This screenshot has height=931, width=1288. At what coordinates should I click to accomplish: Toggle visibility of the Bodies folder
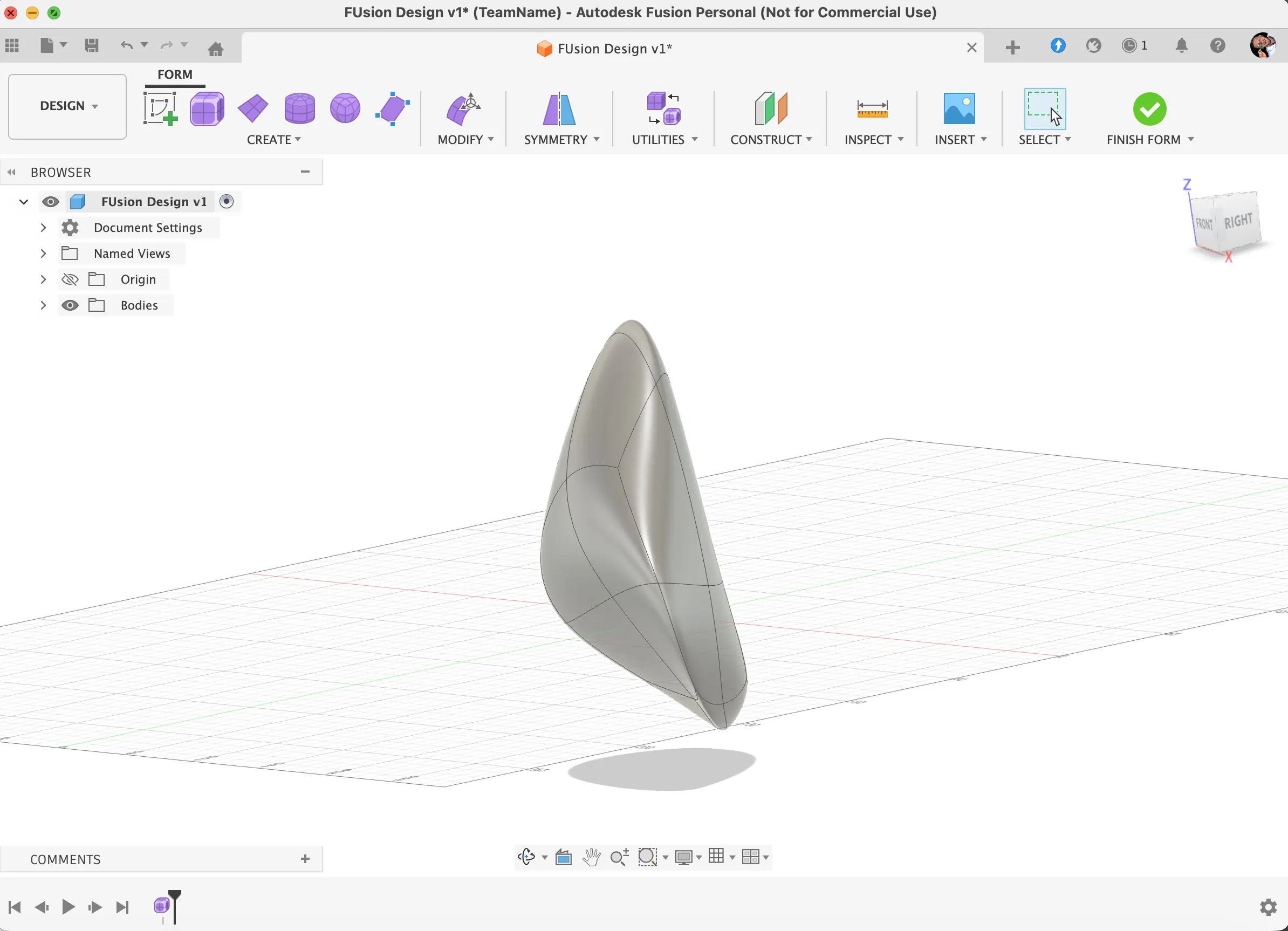[x=70, y=305]
